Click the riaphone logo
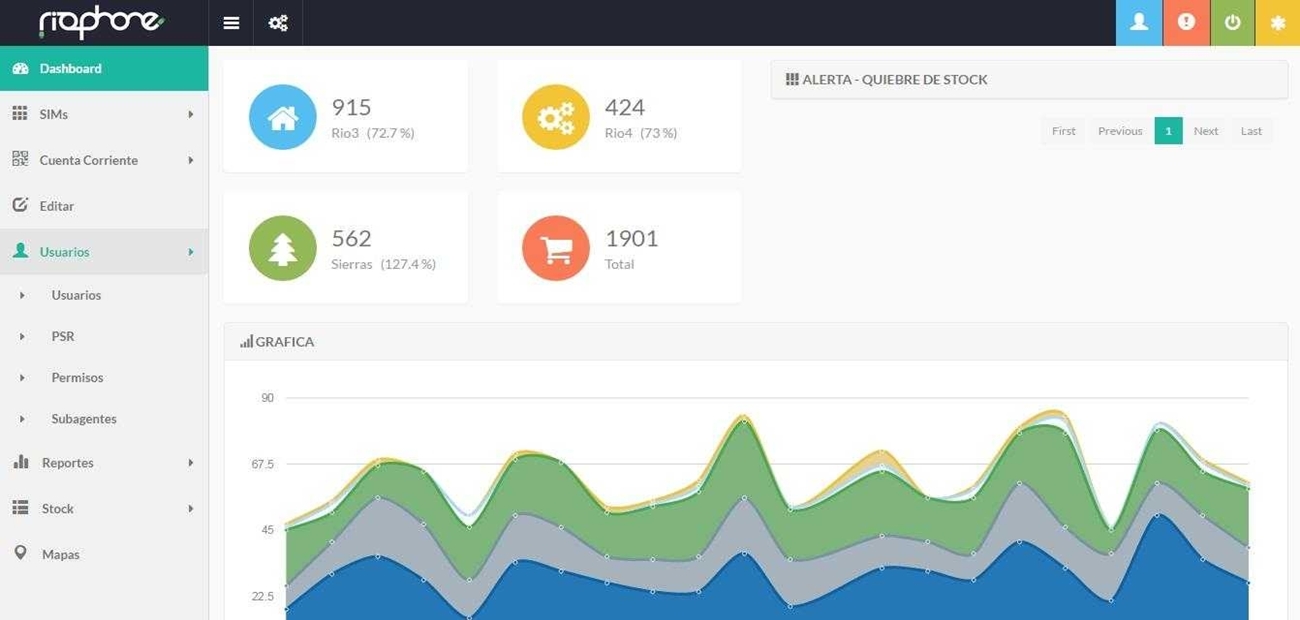The height and width of the screenshot is (620, 1300). [102, 22]
